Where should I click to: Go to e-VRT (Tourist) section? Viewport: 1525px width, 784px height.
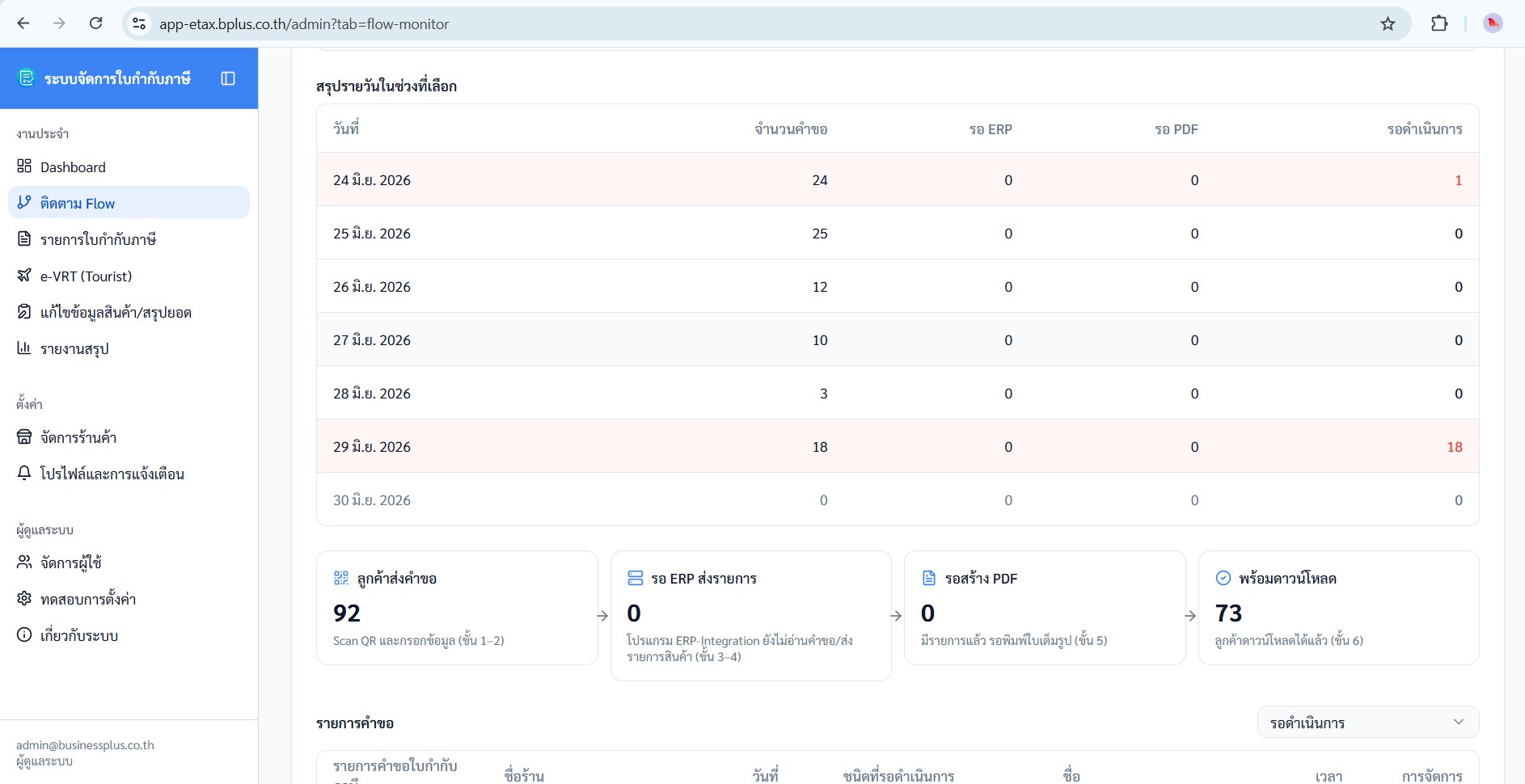point(129,276)
